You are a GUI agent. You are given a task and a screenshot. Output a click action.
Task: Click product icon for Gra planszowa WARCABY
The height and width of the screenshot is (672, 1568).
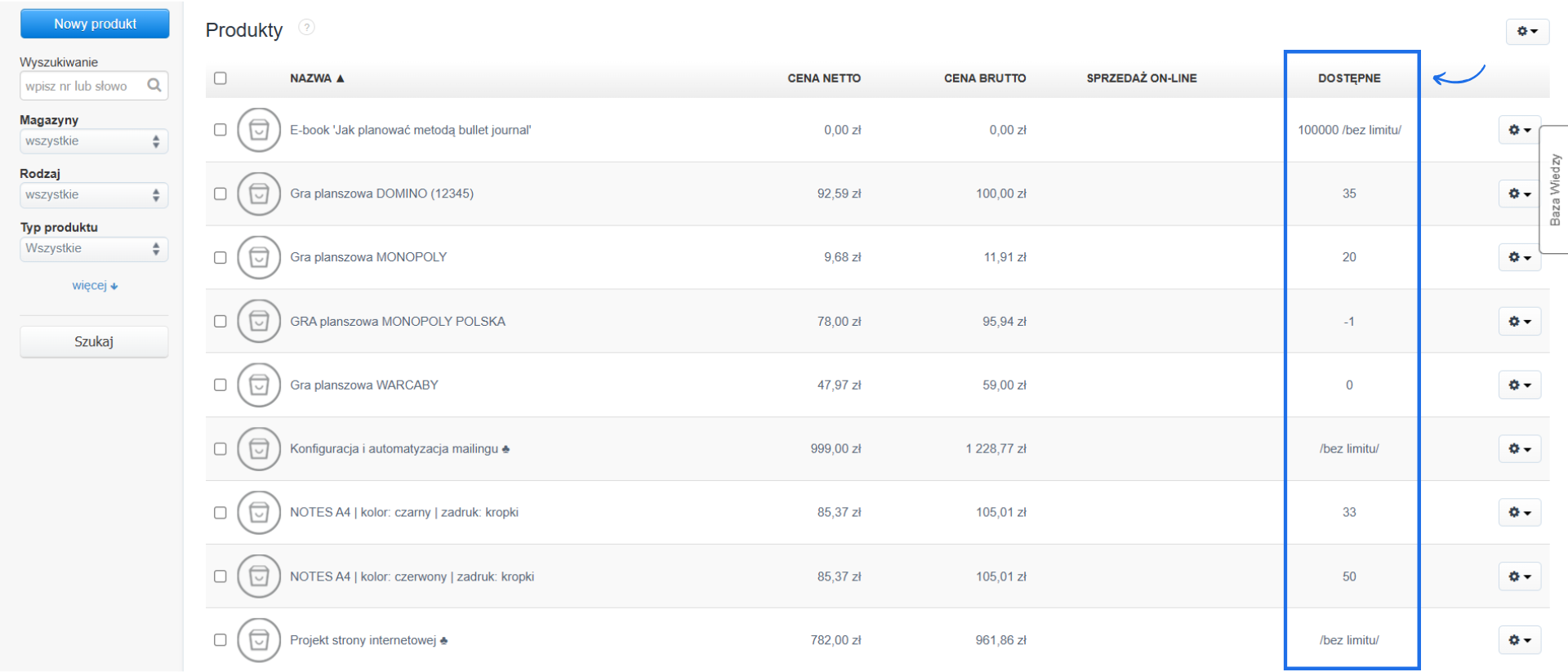(259, 385)
